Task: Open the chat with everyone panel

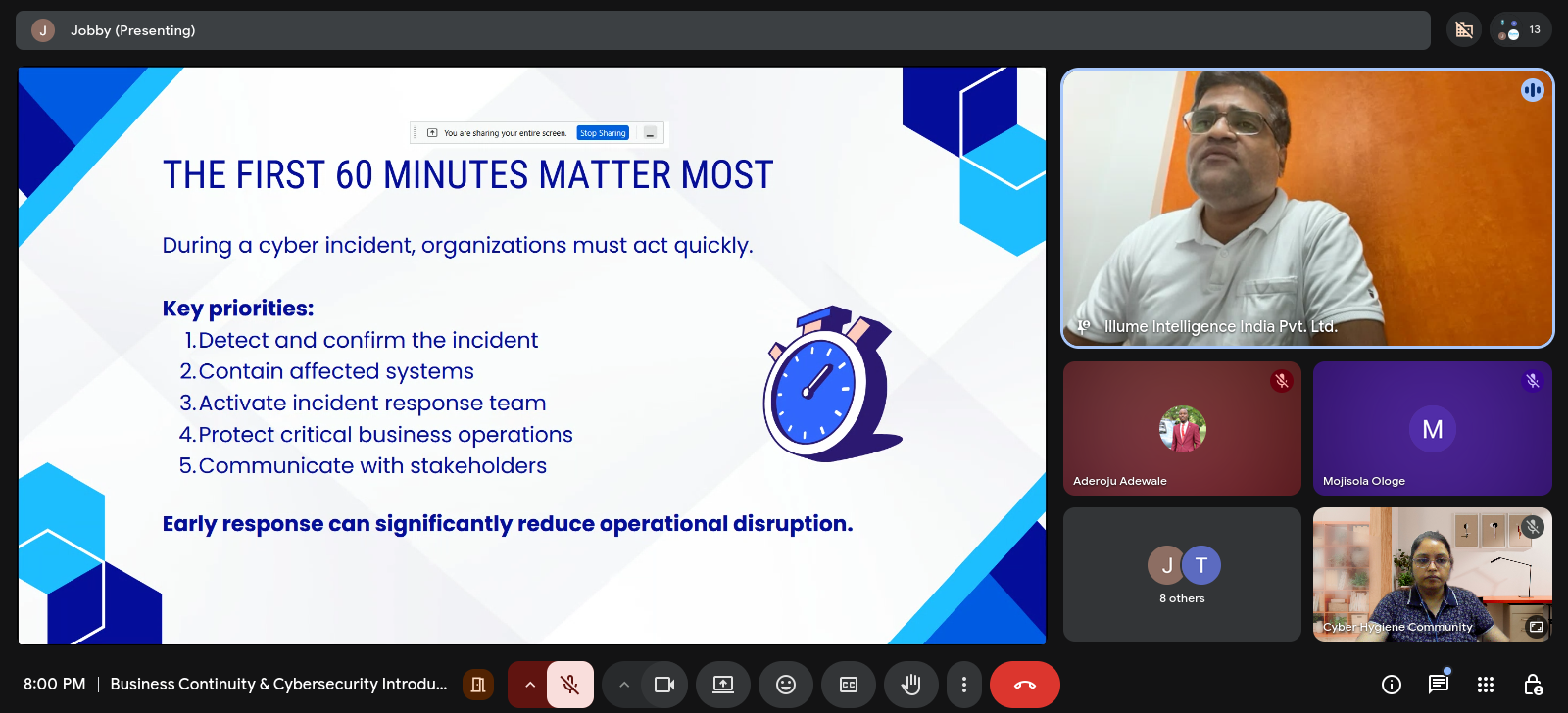Action: (1438, 684)
